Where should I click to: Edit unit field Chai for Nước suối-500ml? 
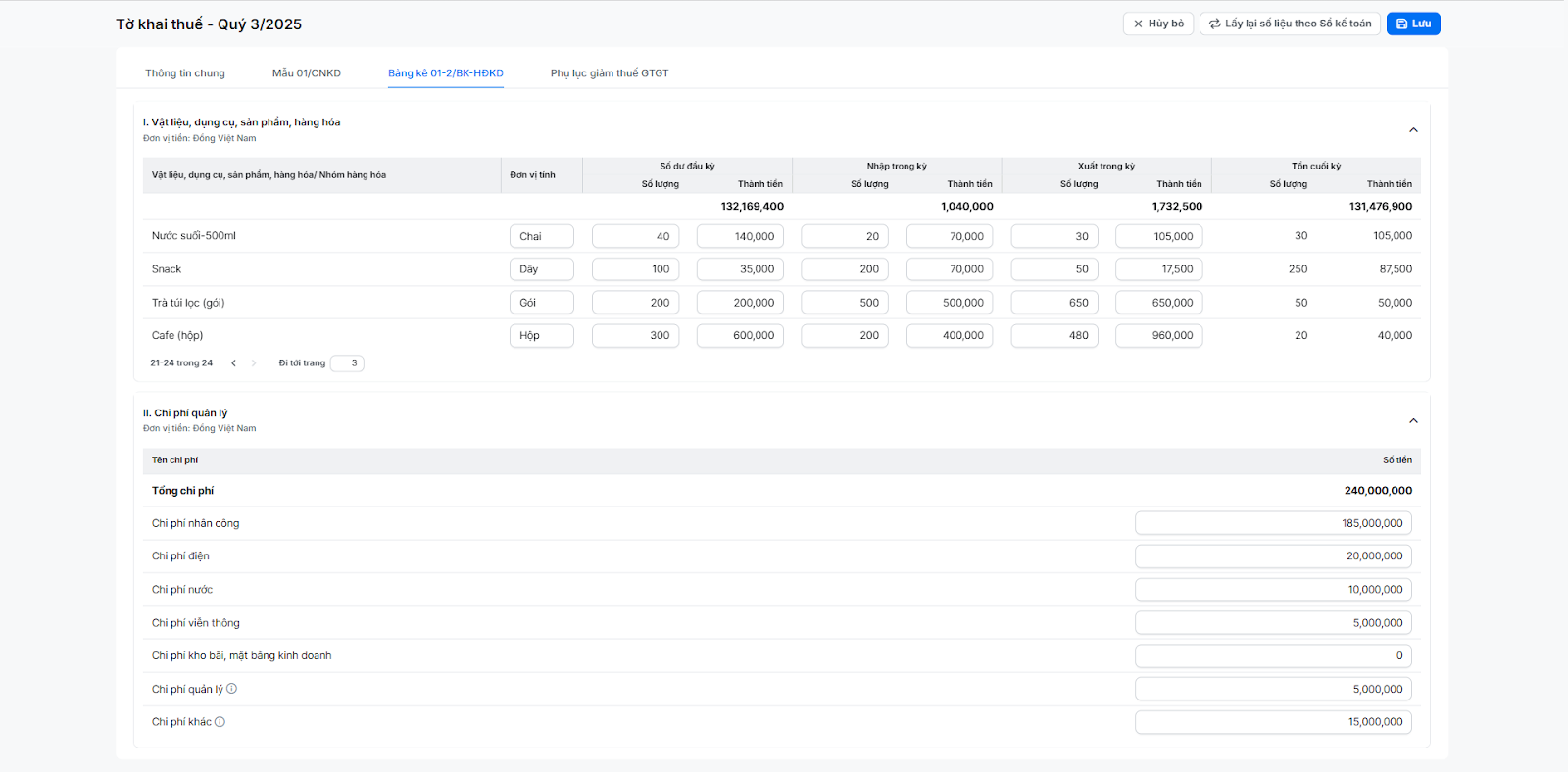coord(541,236)
